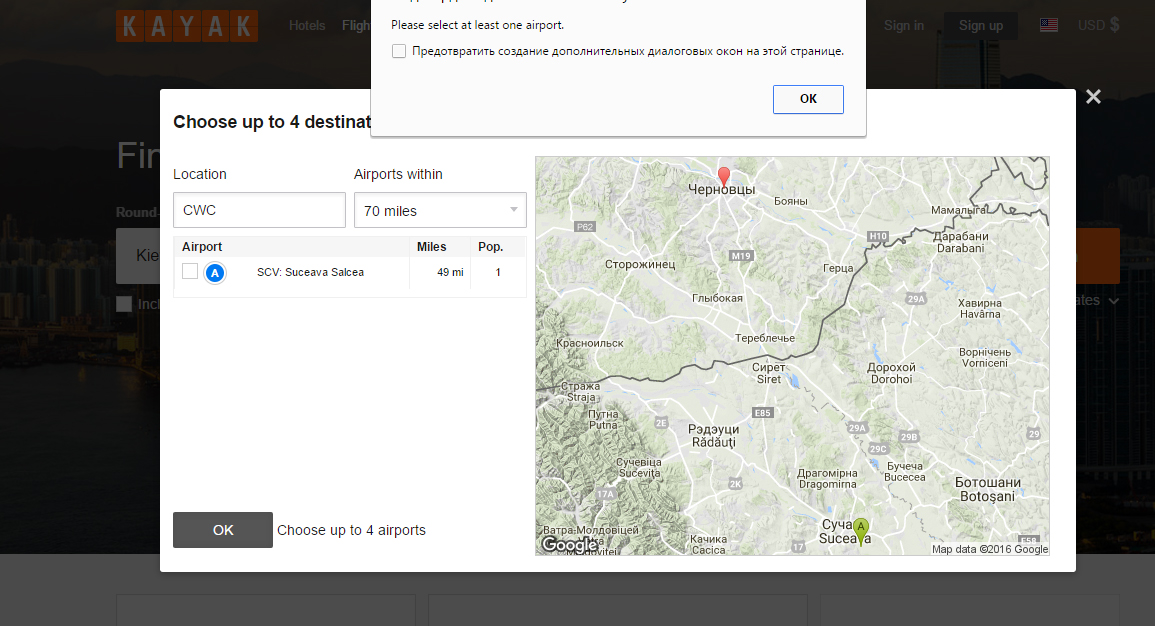This screenshot has height=626, width=1155.
Task: Click the red Chernivtsi map pin
Action: pyautogui.click(x=724, y=177)
